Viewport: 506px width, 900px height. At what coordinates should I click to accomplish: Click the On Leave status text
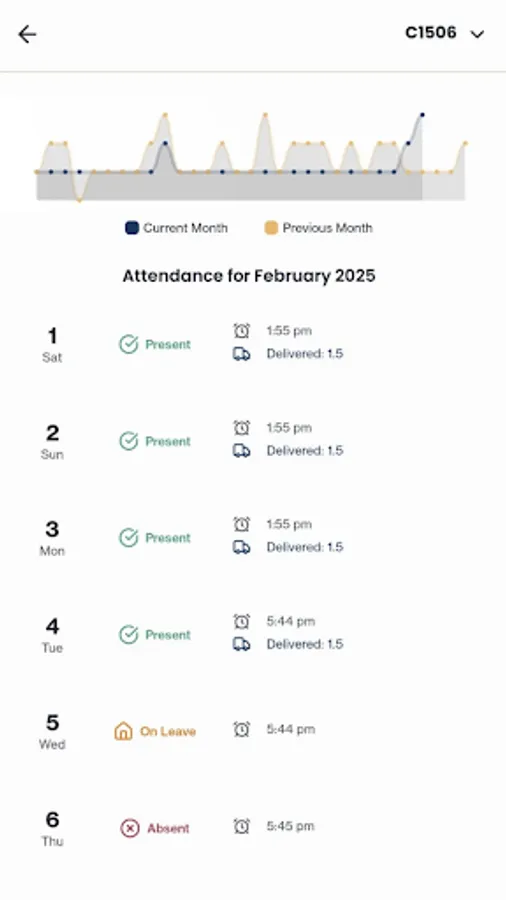(x=168, y=731)
